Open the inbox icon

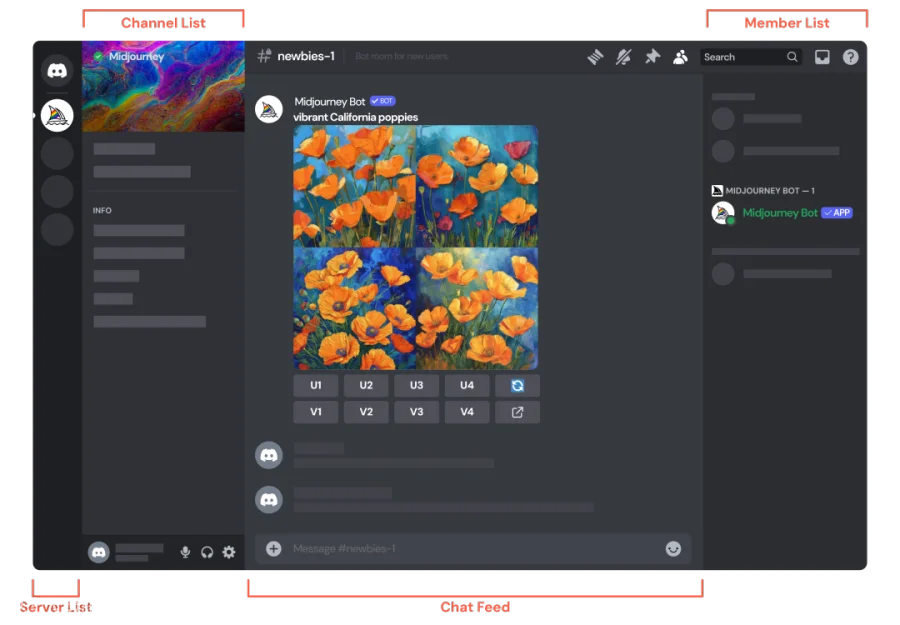tap(822, 57)
